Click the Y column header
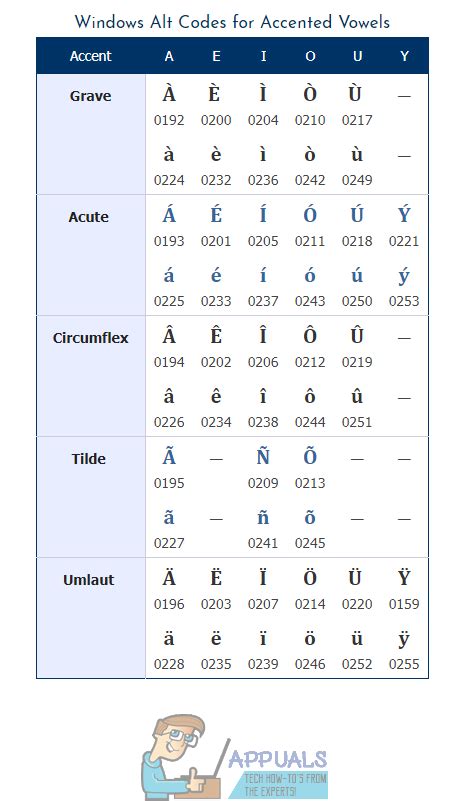Viewport: 468px width, 801px height. tap(404, 56)
